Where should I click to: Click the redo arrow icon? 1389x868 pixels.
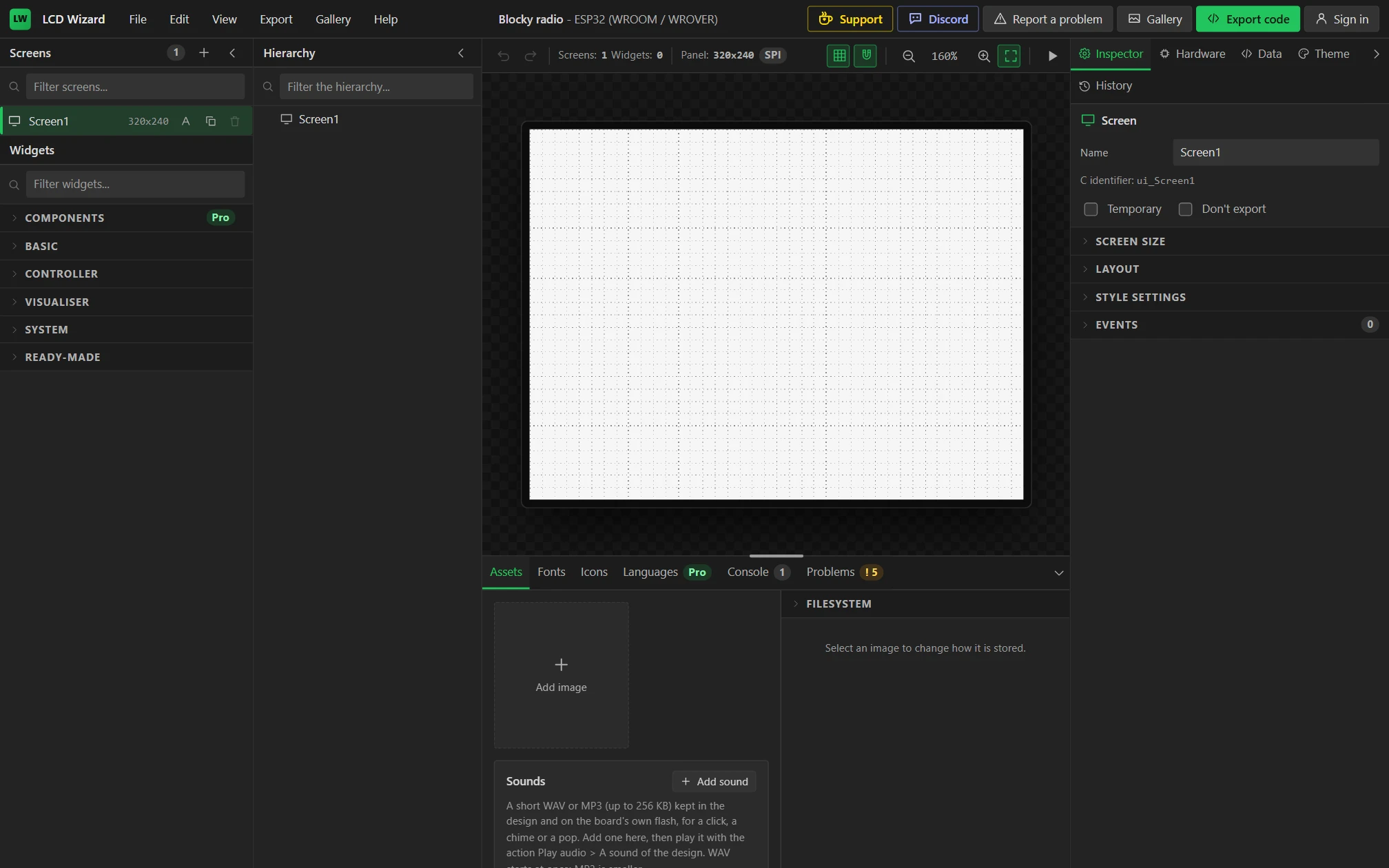[x=531, y=56]
